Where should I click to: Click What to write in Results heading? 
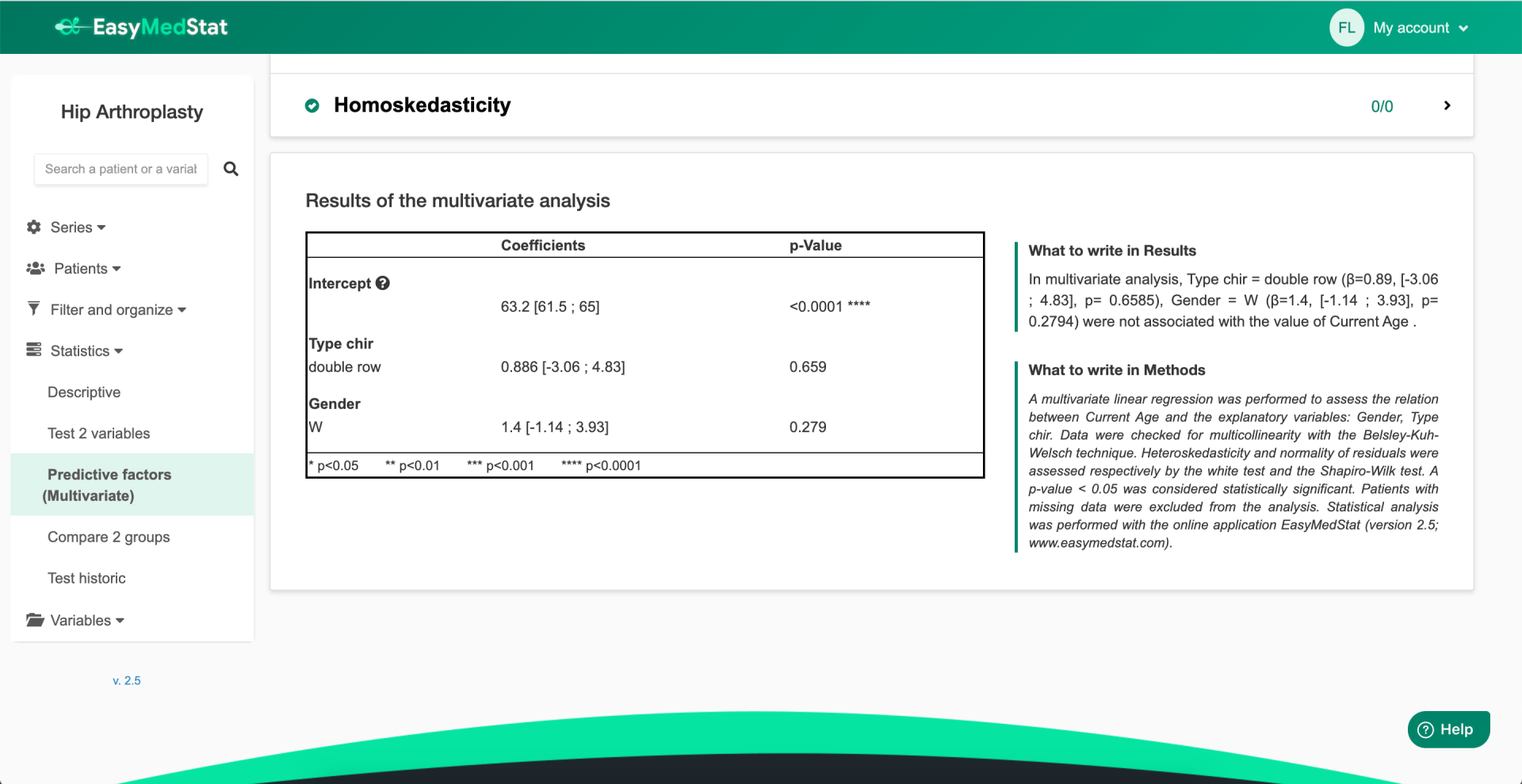(x=1112, y=250)
